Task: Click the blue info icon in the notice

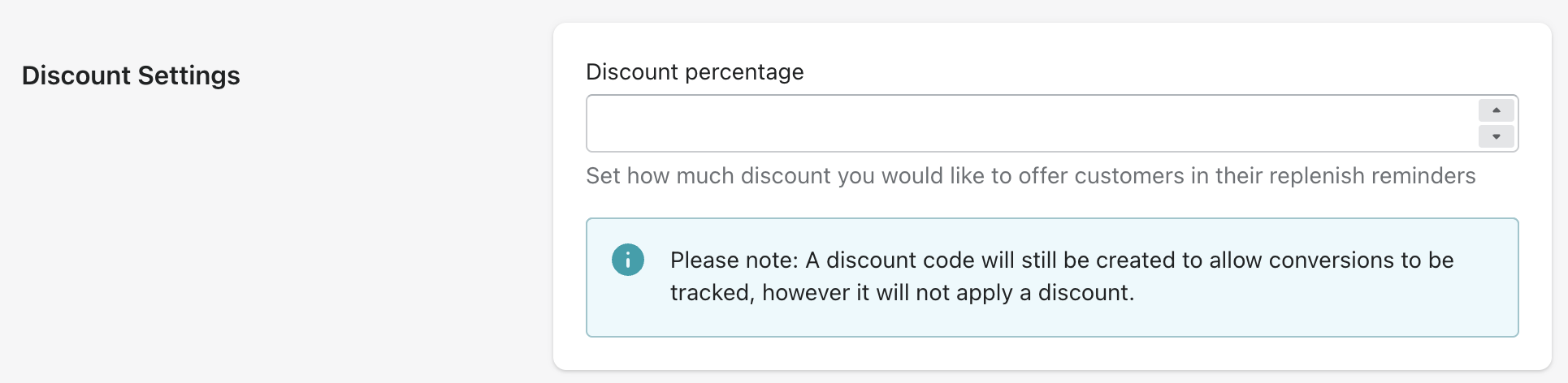Action: tap(627, 260)
